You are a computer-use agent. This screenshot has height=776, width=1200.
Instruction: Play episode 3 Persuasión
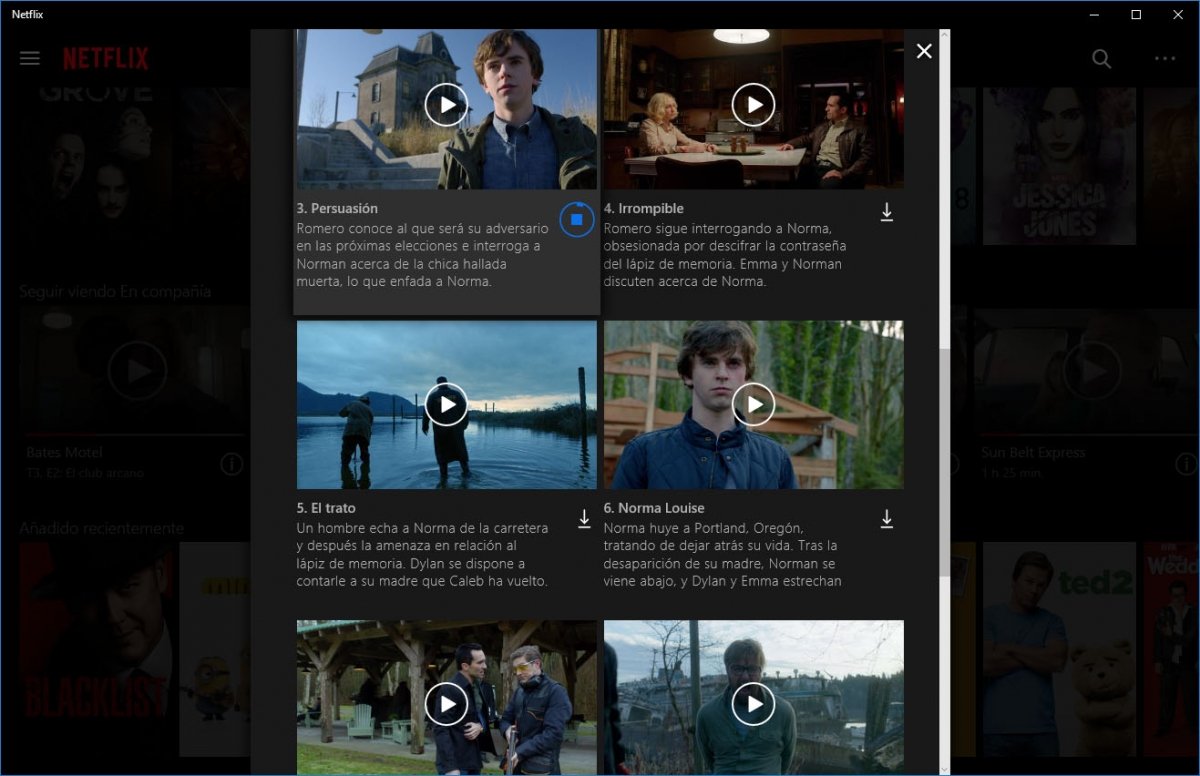(446, 105)
